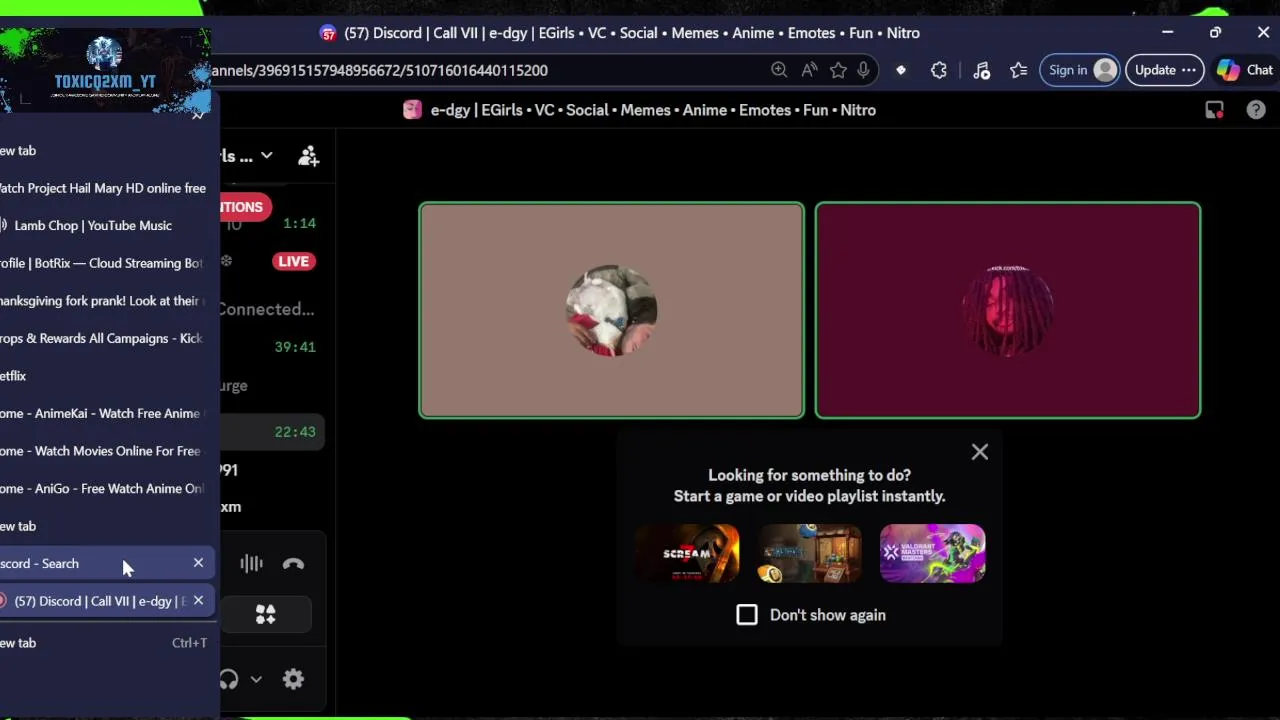1280x720 pixels.
Task: Open the Discord help question mark icon
Action: [1256, 110]
